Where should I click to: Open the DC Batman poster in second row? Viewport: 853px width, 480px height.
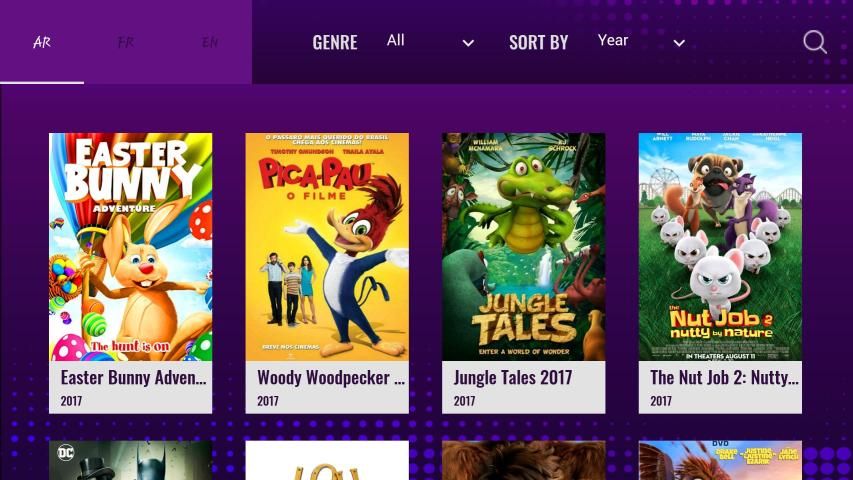pos(131,460)
